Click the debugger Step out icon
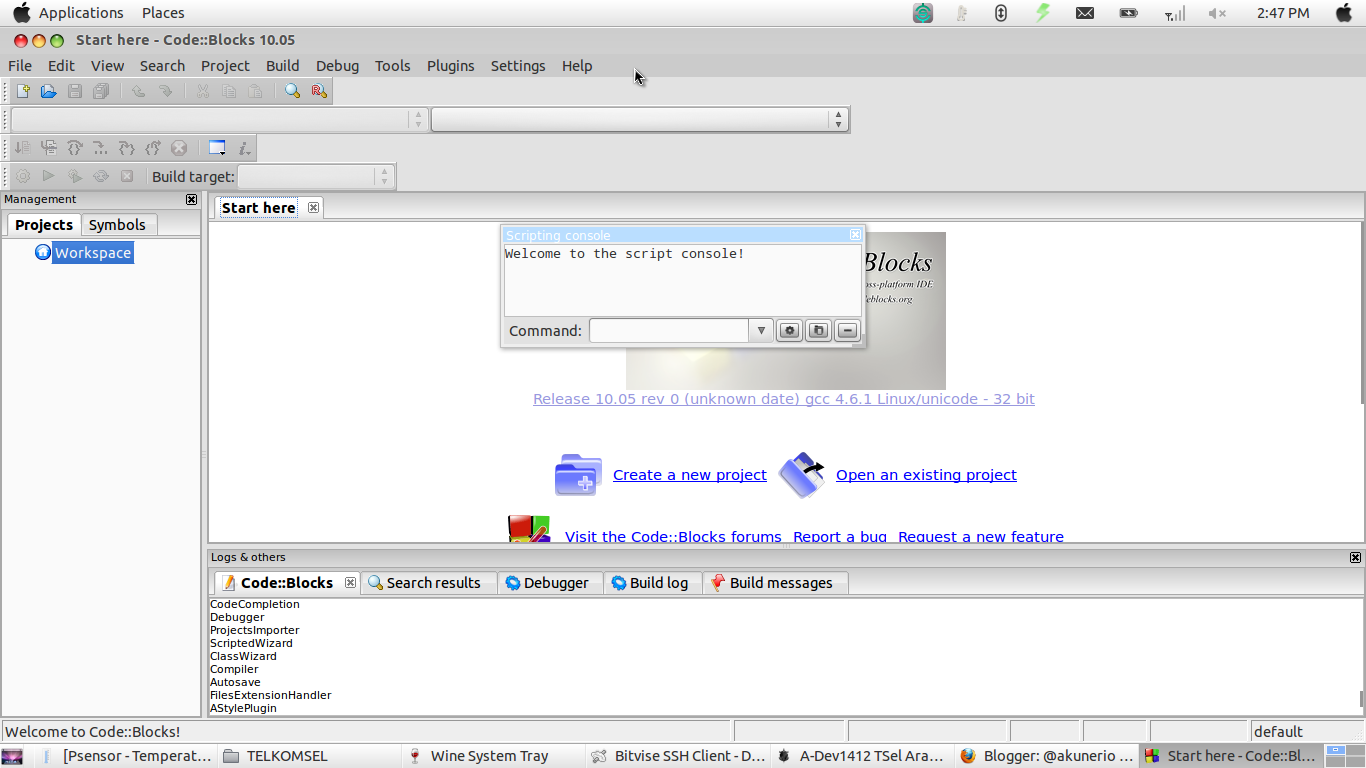Image resolution: width=1366 pixels, height=768 pixels. 153,148
